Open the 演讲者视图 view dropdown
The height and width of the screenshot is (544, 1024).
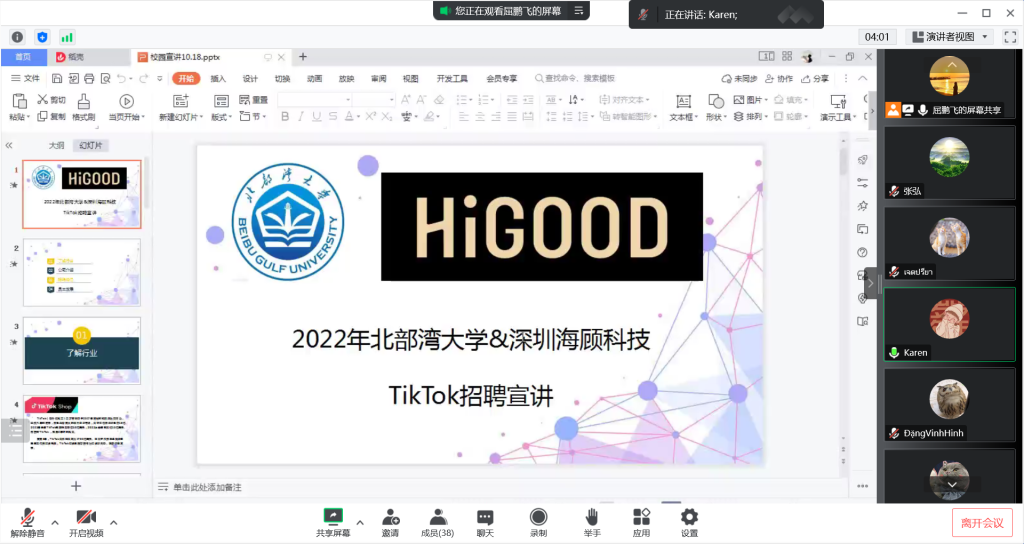(x=949, y=37)
